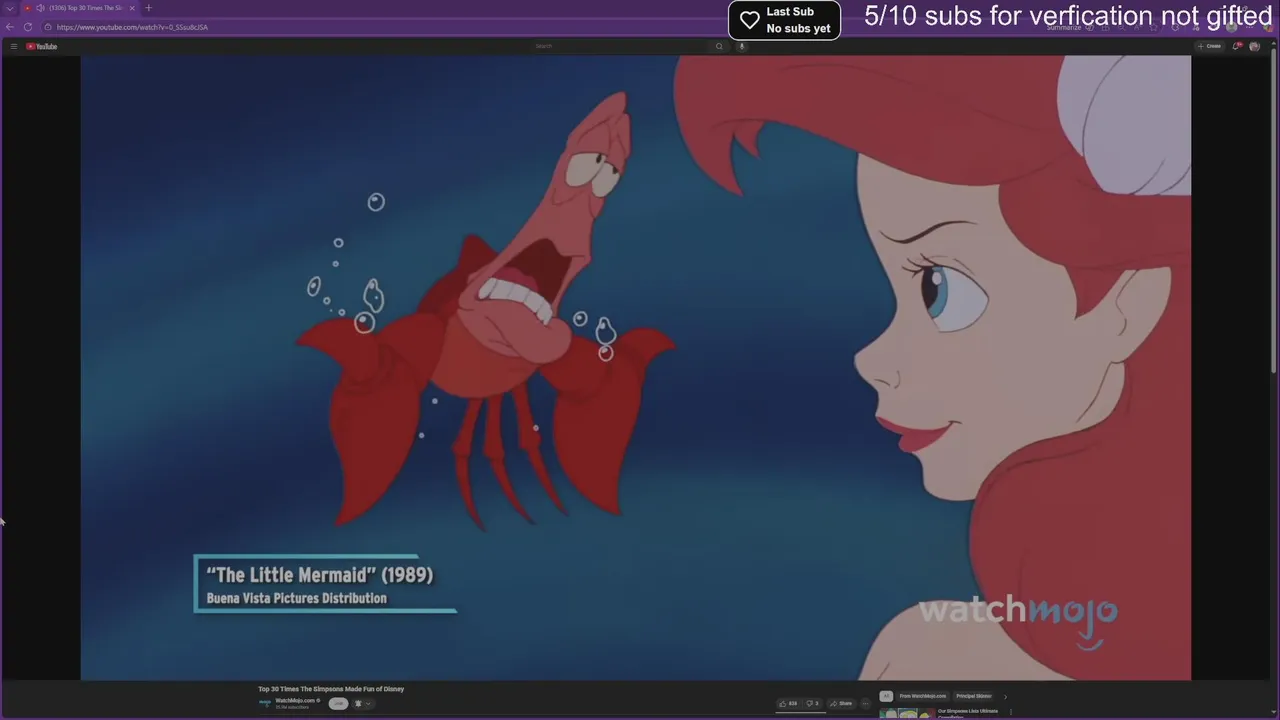1280x720 pixels.
Task: Close the Simpsons video browser tab
Action: click(x=131, y=8)
